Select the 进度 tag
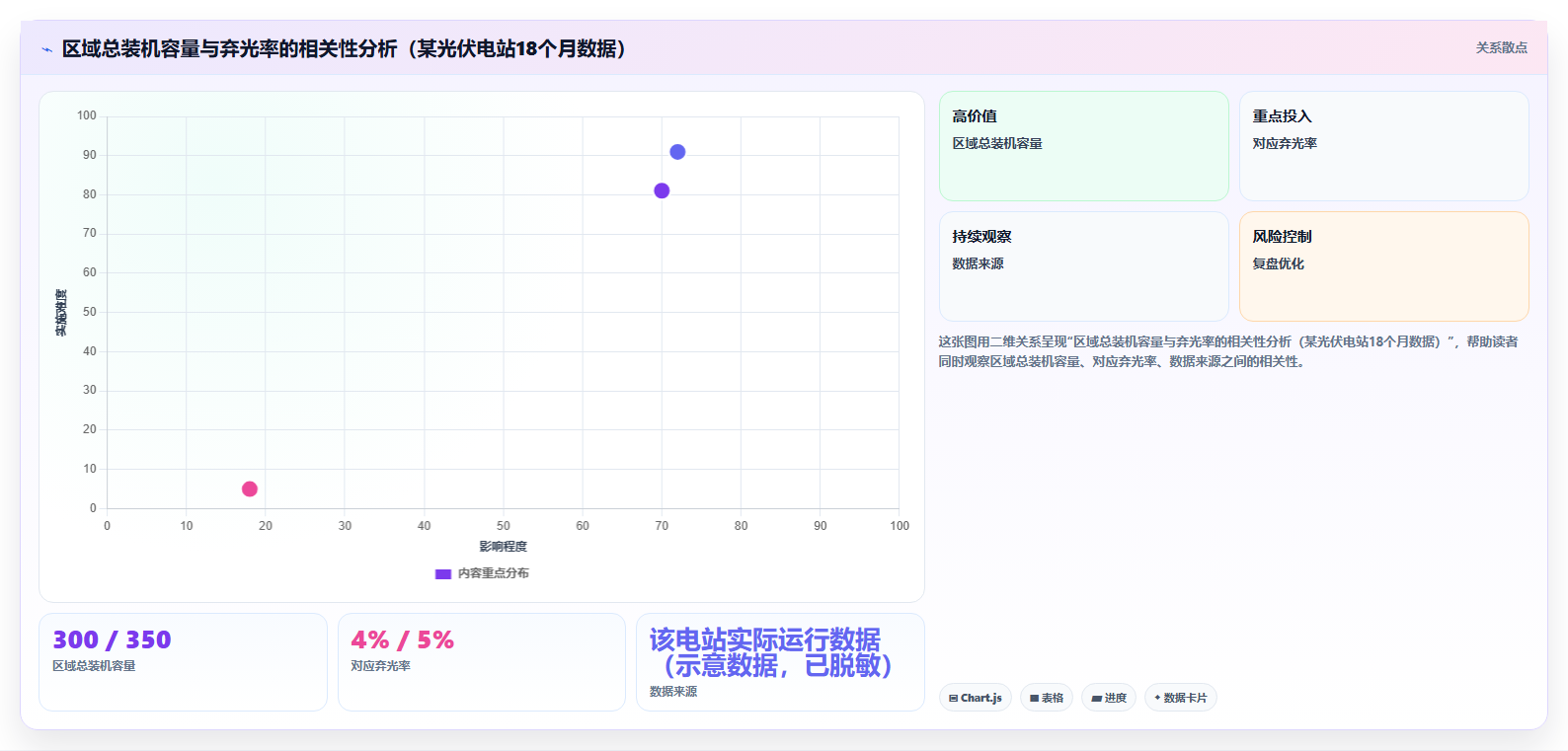 1109,698
